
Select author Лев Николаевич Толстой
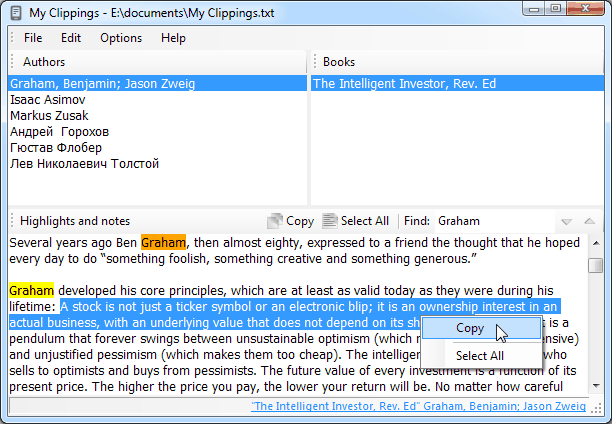(x=157, y=164)
